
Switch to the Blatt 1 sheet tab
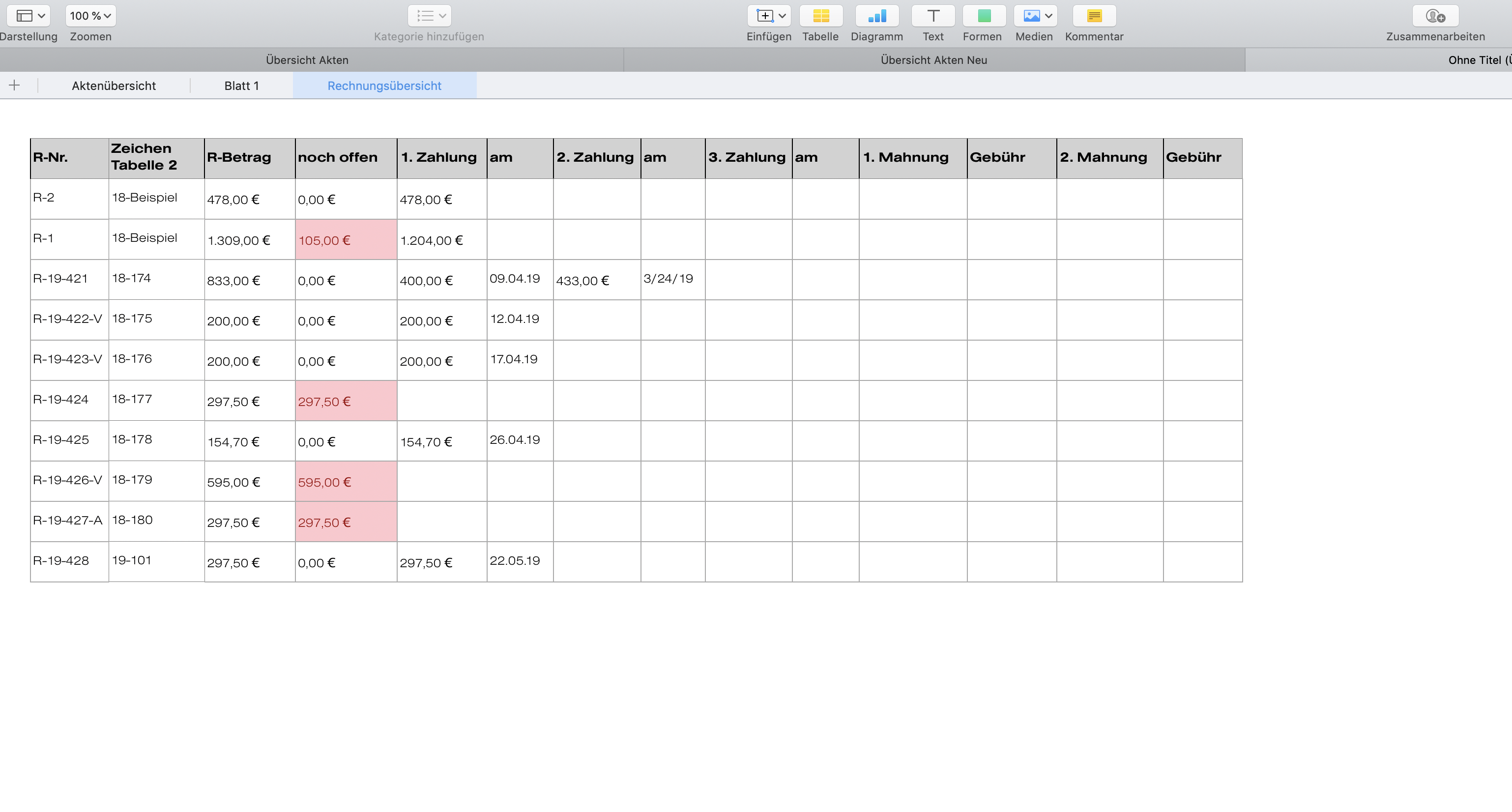click(x=241, y=86)
